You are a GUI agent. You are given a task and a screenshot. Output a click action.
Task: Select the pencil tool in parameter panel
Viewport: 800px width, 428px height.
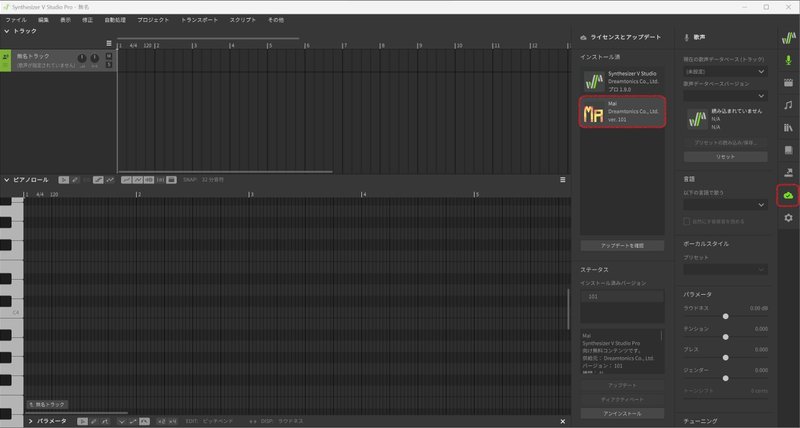[93, 421]
